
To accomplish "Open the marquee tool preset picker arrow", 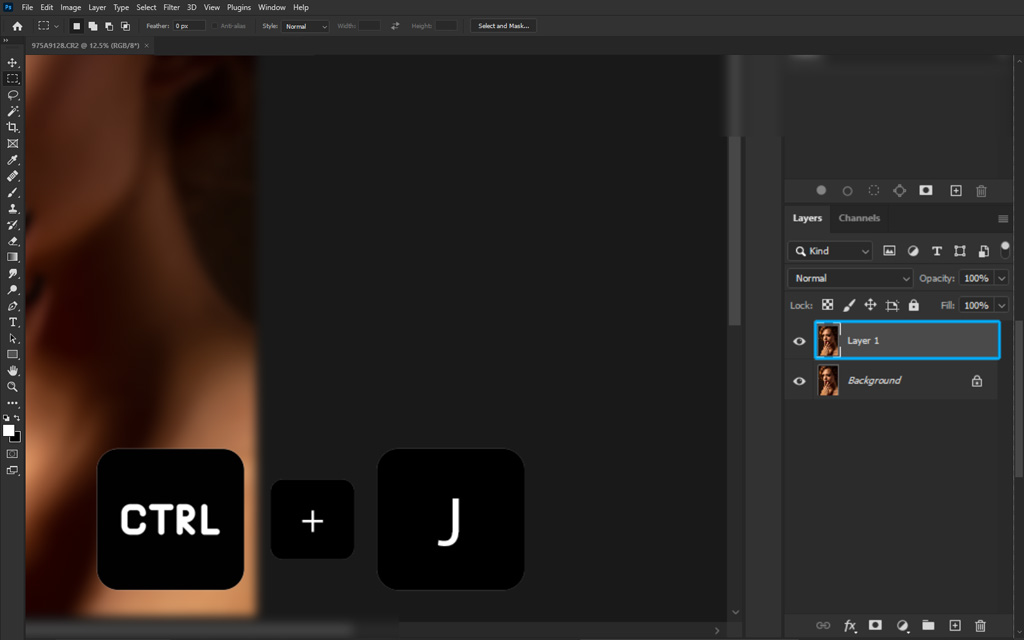I will click(56, 26).
